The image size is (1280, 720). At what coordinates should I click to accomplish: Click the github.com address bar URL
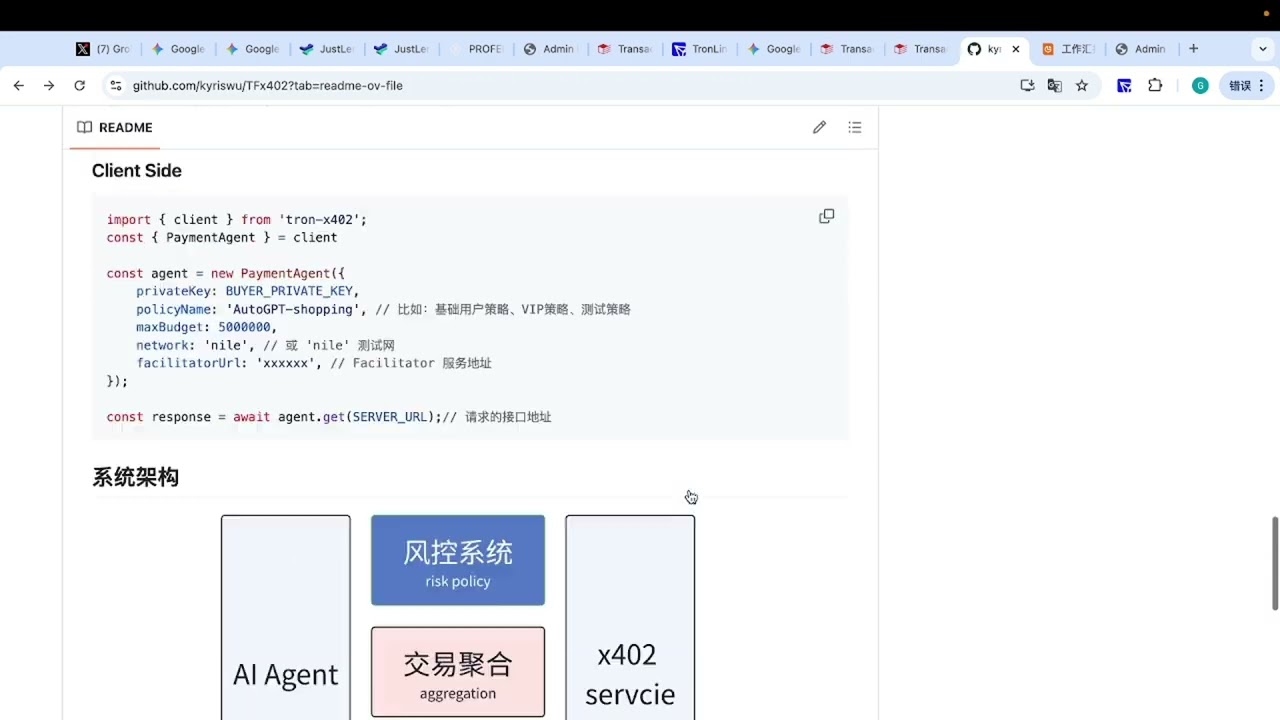click(268, 86)
